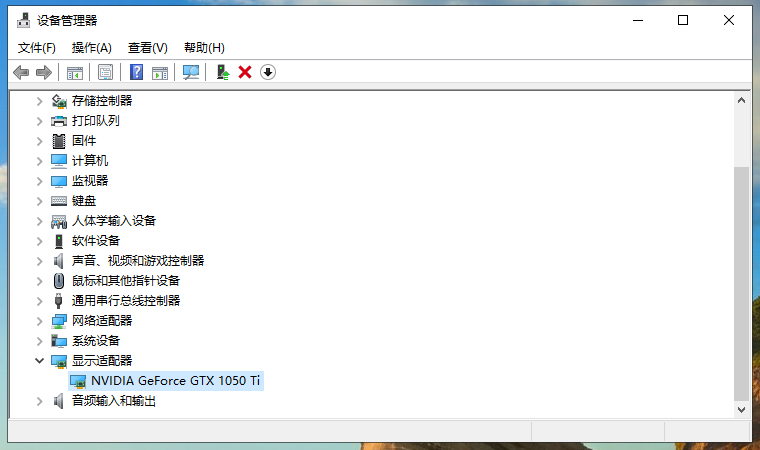Open the 操作(A) menu

pyautogui.click(x=92, y=47)
